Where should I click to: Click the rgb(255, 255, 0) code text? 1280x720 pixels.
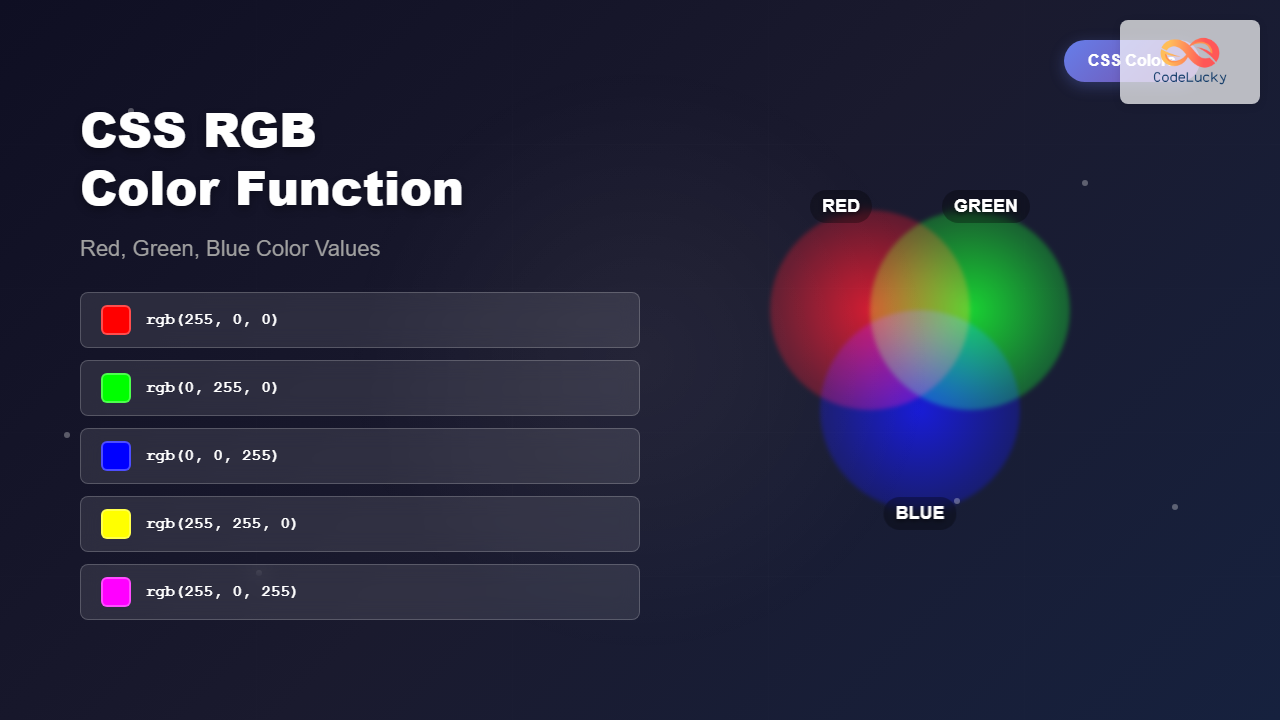coord(222,524)
